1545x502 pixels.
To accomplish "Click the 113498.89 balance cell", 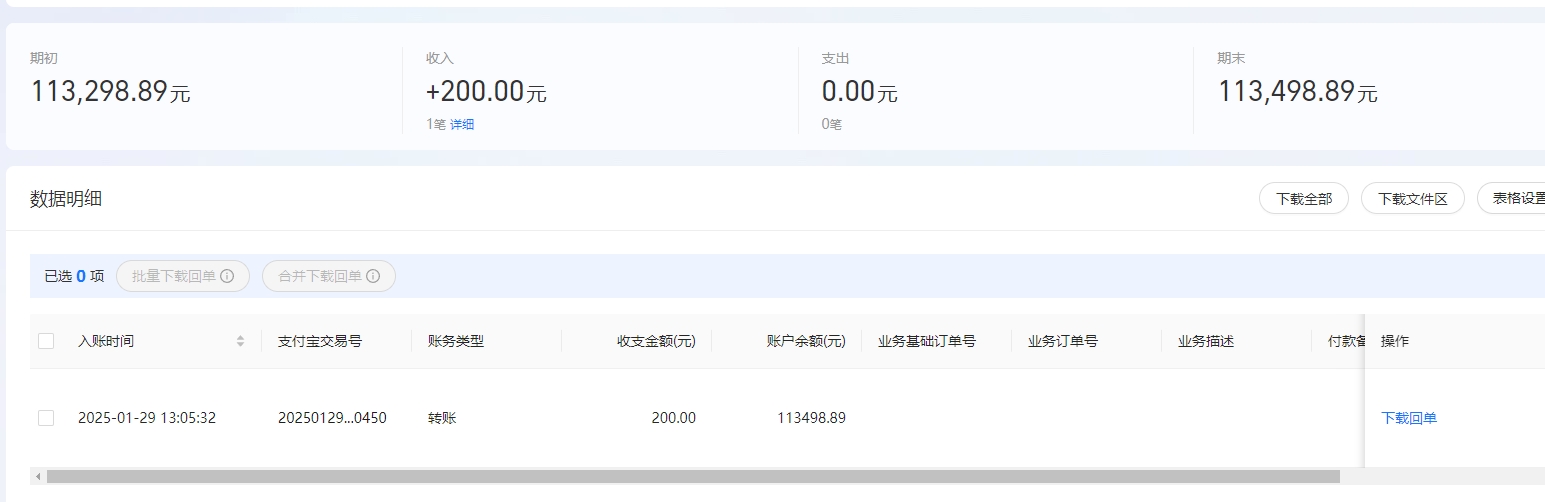I will click(811, 418).
